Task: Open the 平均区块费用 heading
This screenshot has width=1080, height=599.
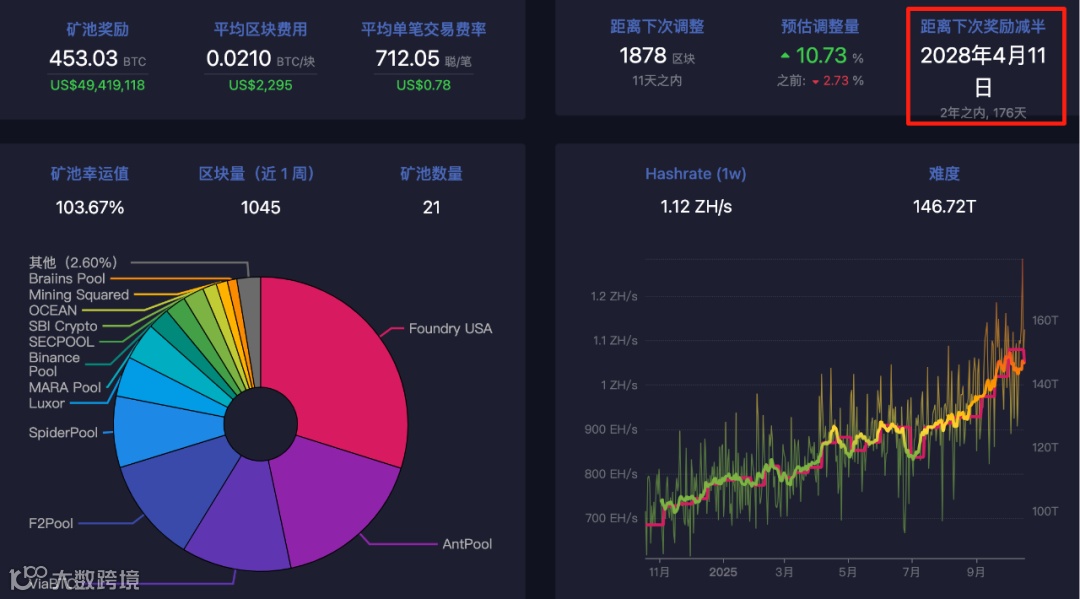Action: [x=260, y=29]
